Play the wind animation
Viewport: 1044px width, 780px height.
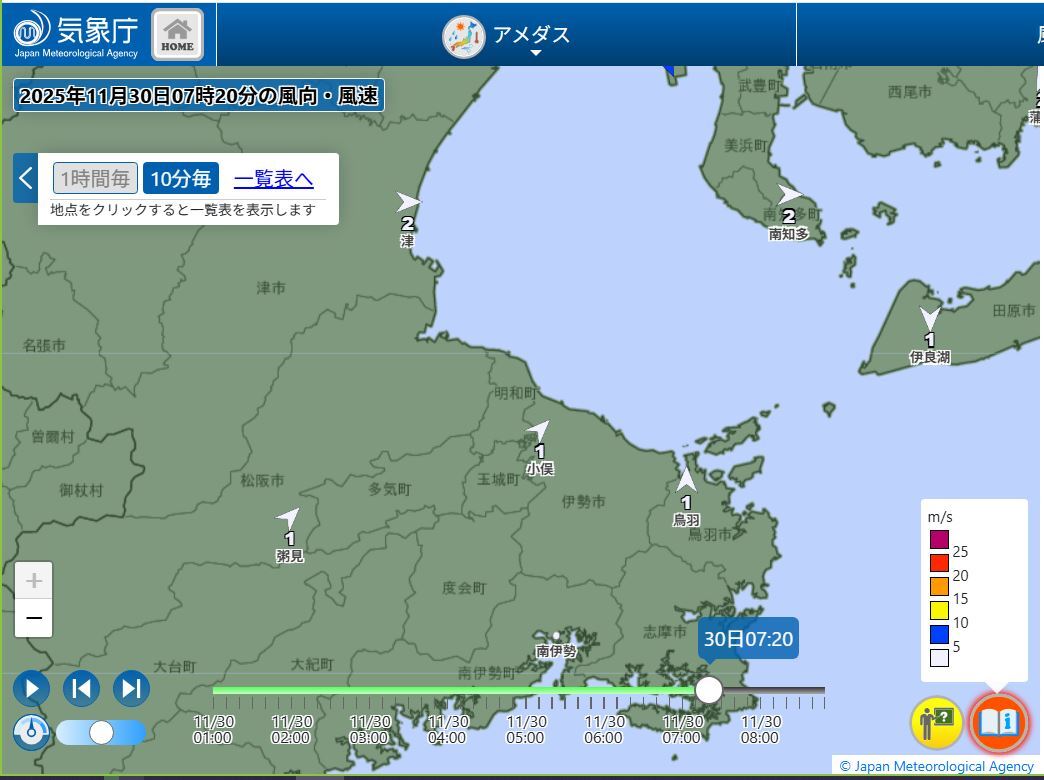point(31,688)
